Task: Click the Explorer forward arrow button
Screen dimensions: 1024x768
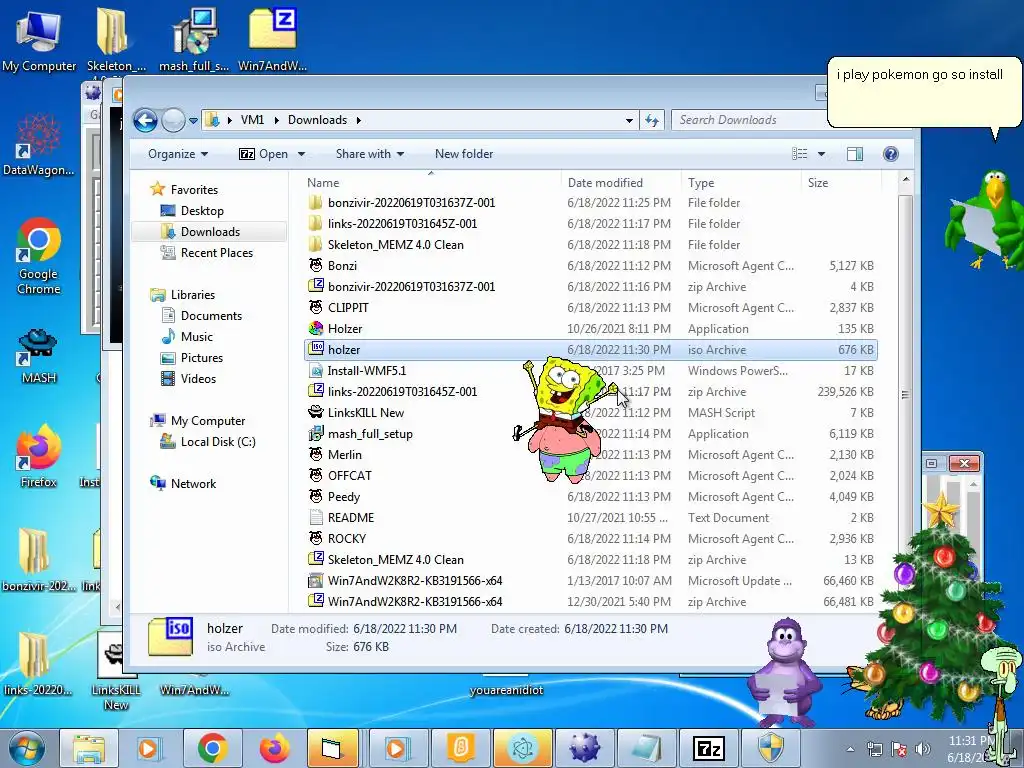Action: click(x=173, y=120)
